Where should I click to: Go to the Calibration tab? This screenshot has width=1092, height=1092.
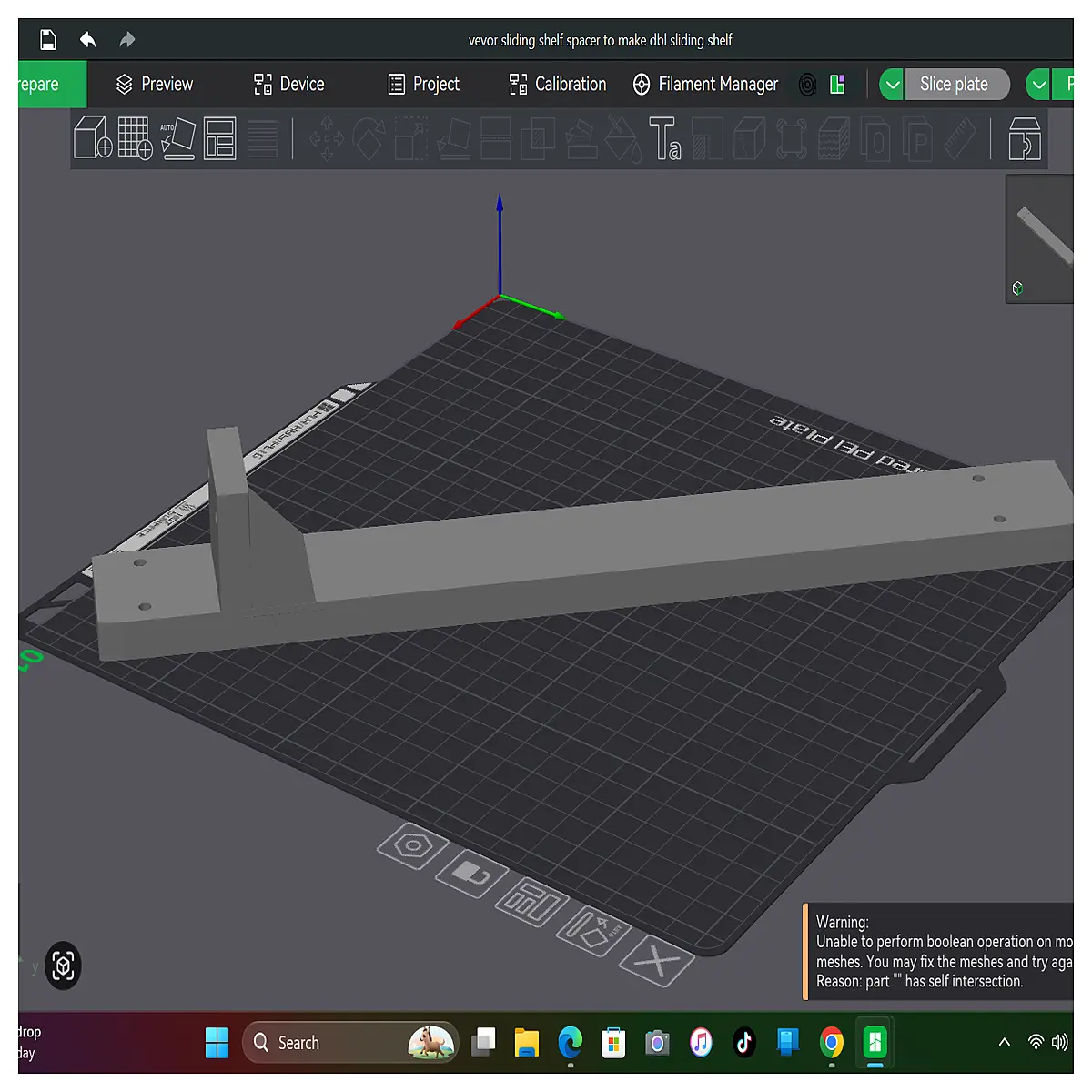click(557, 85)
